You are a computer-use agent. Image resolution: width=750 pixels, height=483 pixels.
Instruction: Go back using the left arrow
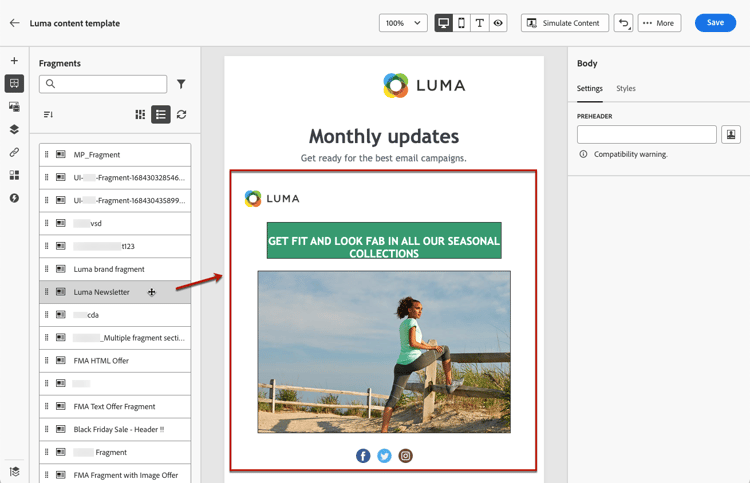[14, 23]
